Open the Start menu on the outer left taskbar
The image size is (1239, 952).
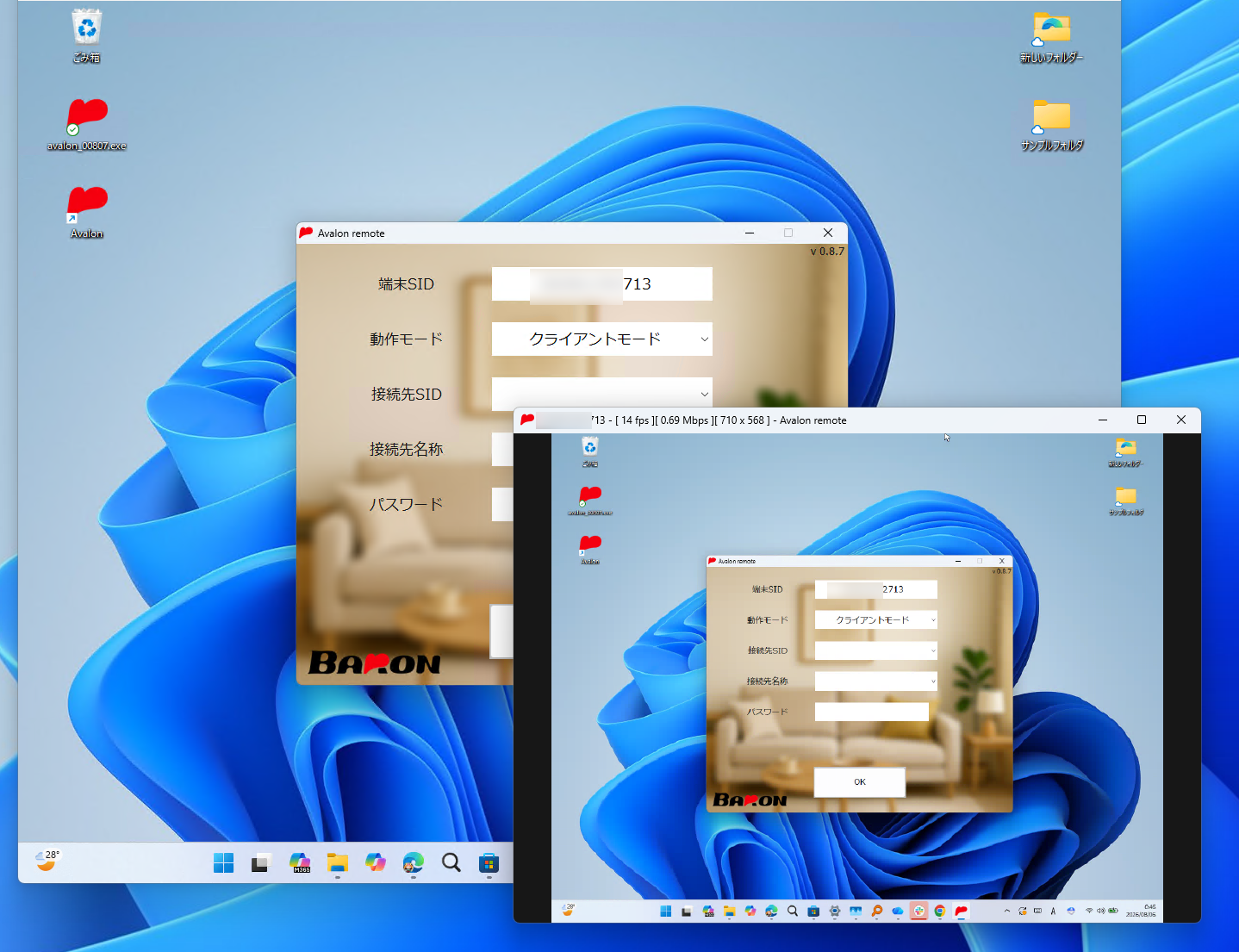coord(223,862)
